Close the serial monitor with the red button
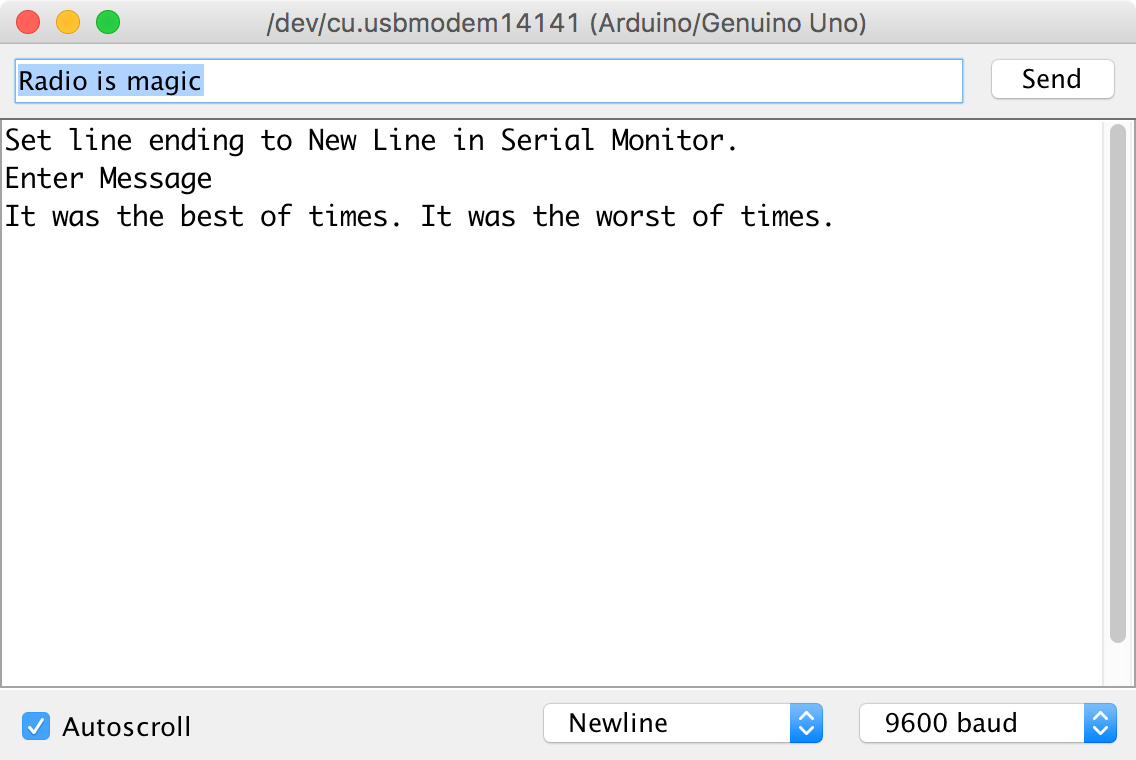The width and height of the screenshot is (1136, 760). 29,22
